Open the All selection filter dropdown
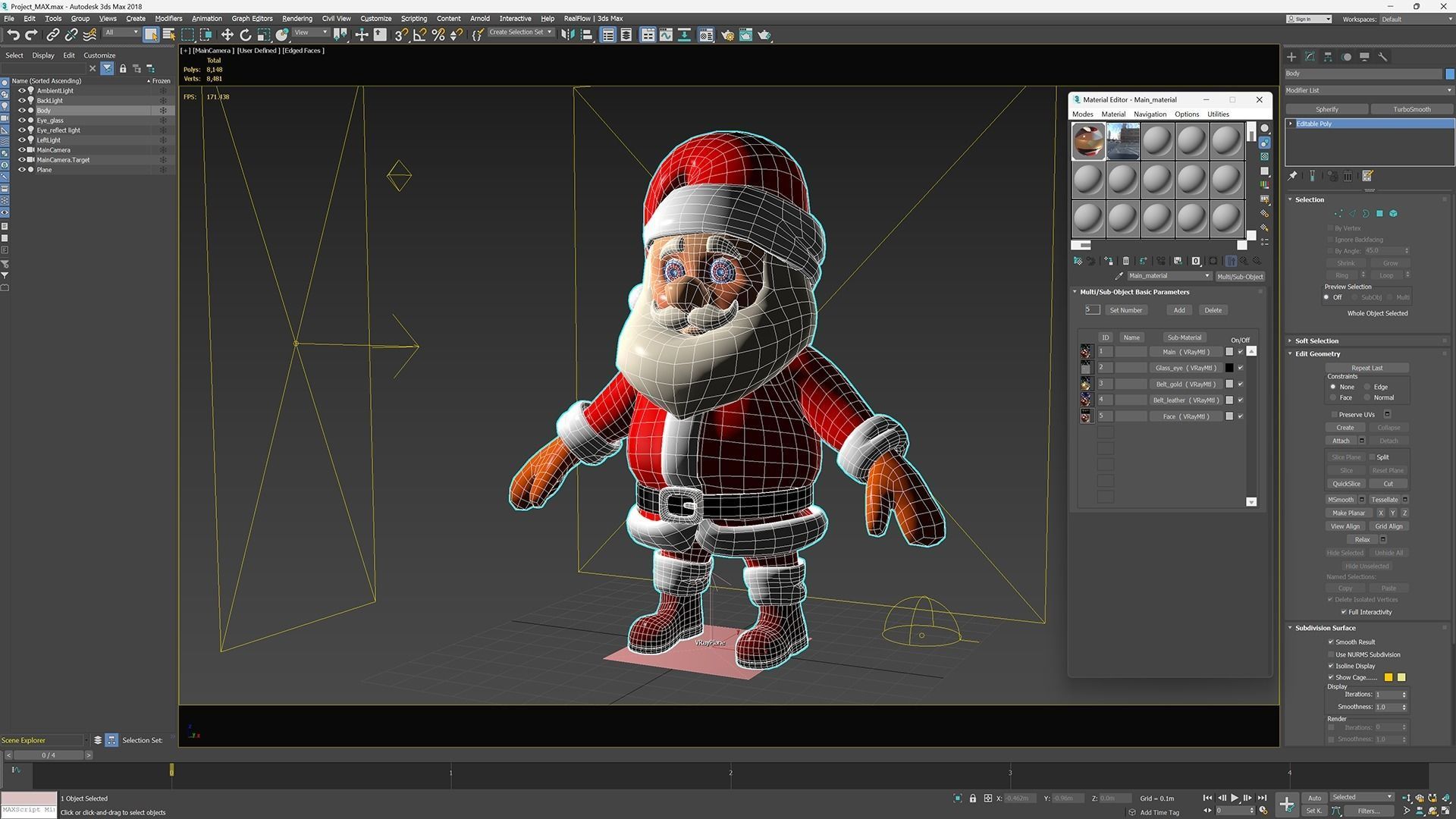Image resolution: width=1456 pixels, height=819 pixels. point(121,33)
